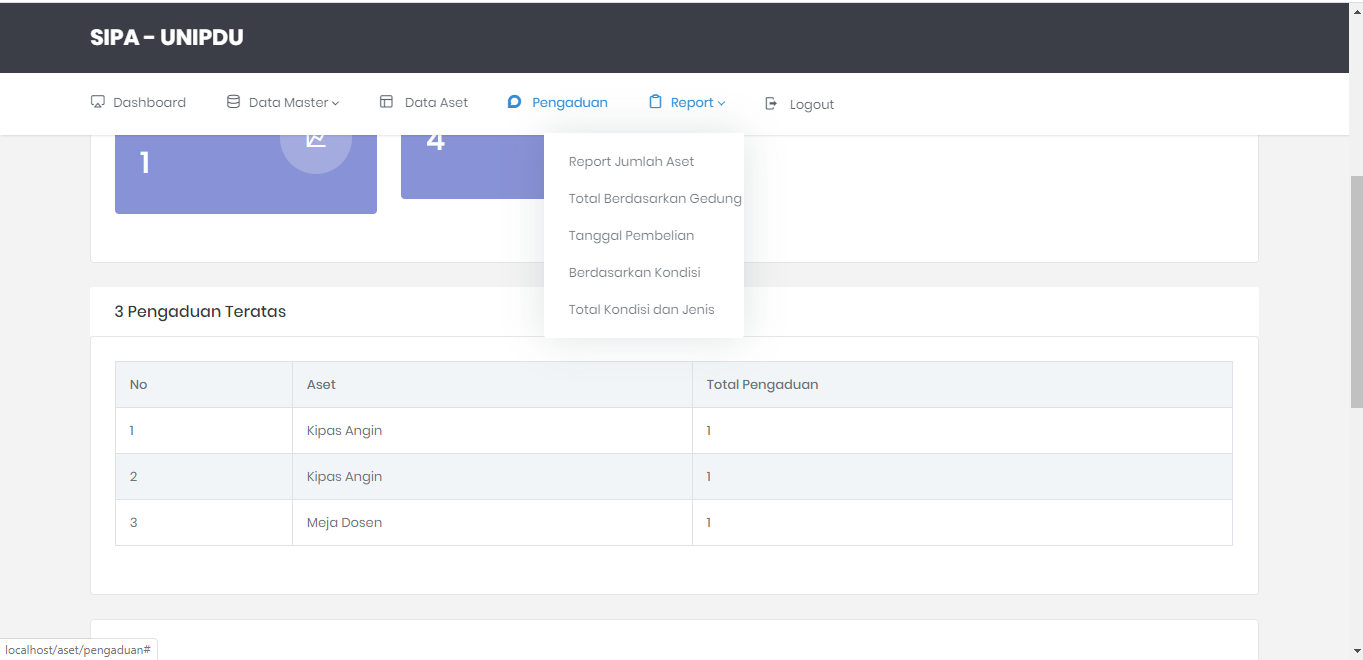Select Report Jumlah Aset
1363x660 pixels.
click(x=631, y=161)
